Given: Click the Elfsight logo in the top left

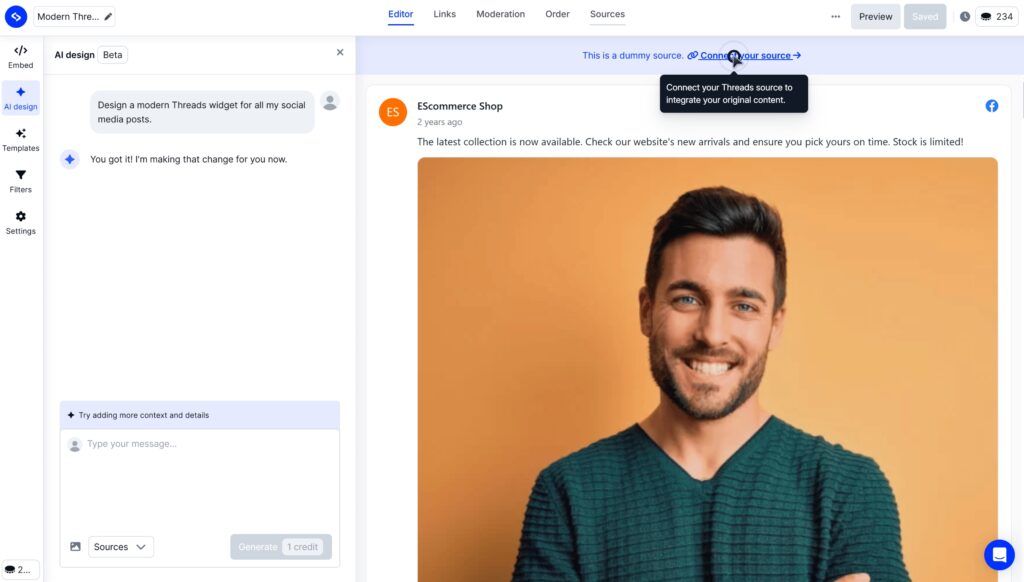Looking at the screenshot, I should tap(15, 16).
